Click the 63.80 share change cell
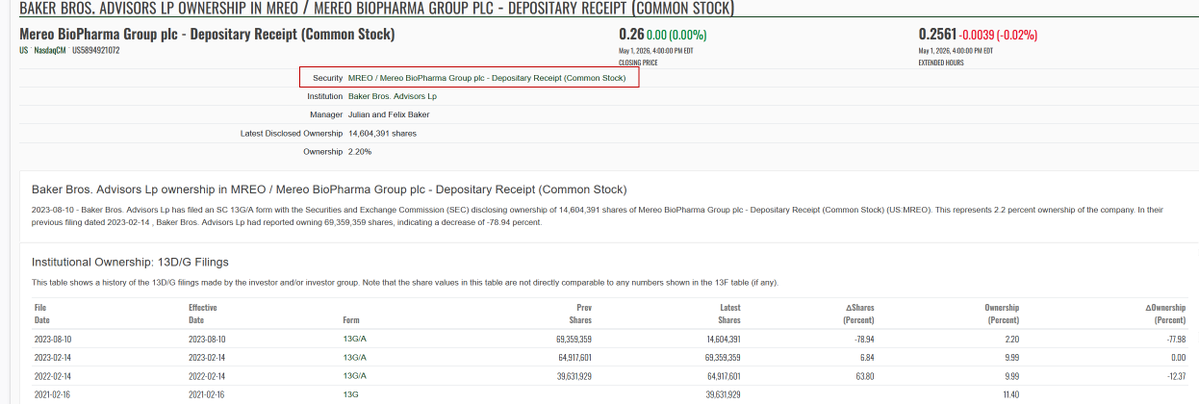1199x404 pixels. (866, 376)
